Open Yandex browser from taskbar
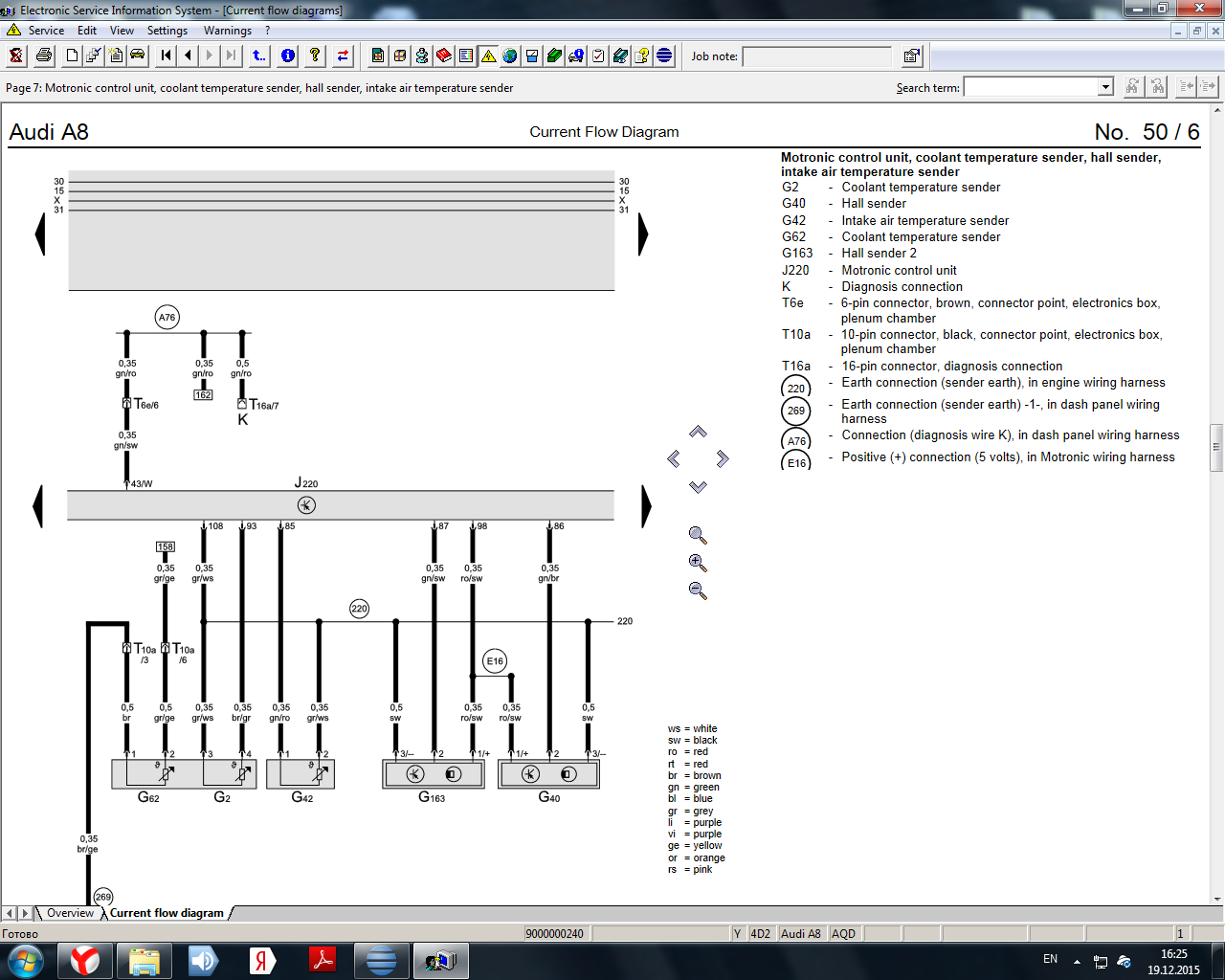This screenshot has height=980, width=1225. pyautogui.click(x=85, y=960)
